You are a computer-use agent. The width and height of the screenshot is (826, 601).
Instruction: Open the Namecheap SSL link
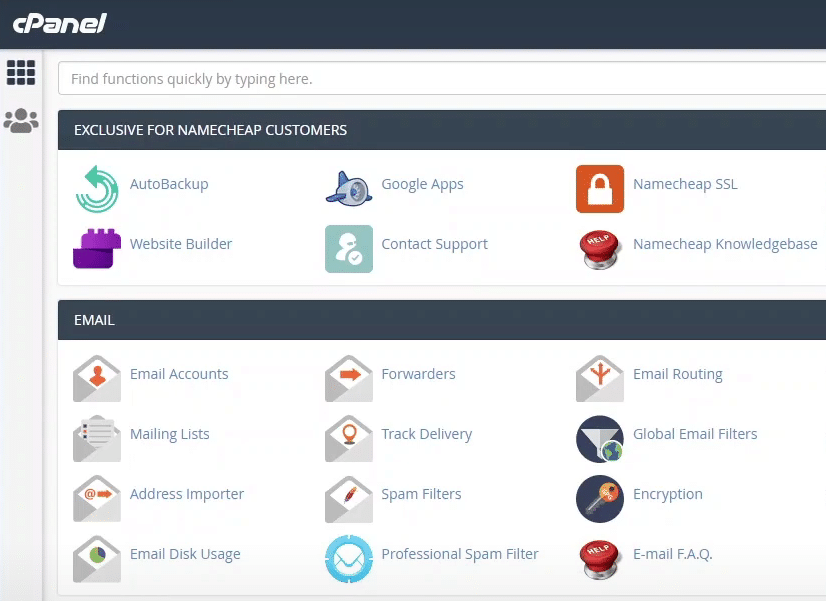[x=685, y=184]
